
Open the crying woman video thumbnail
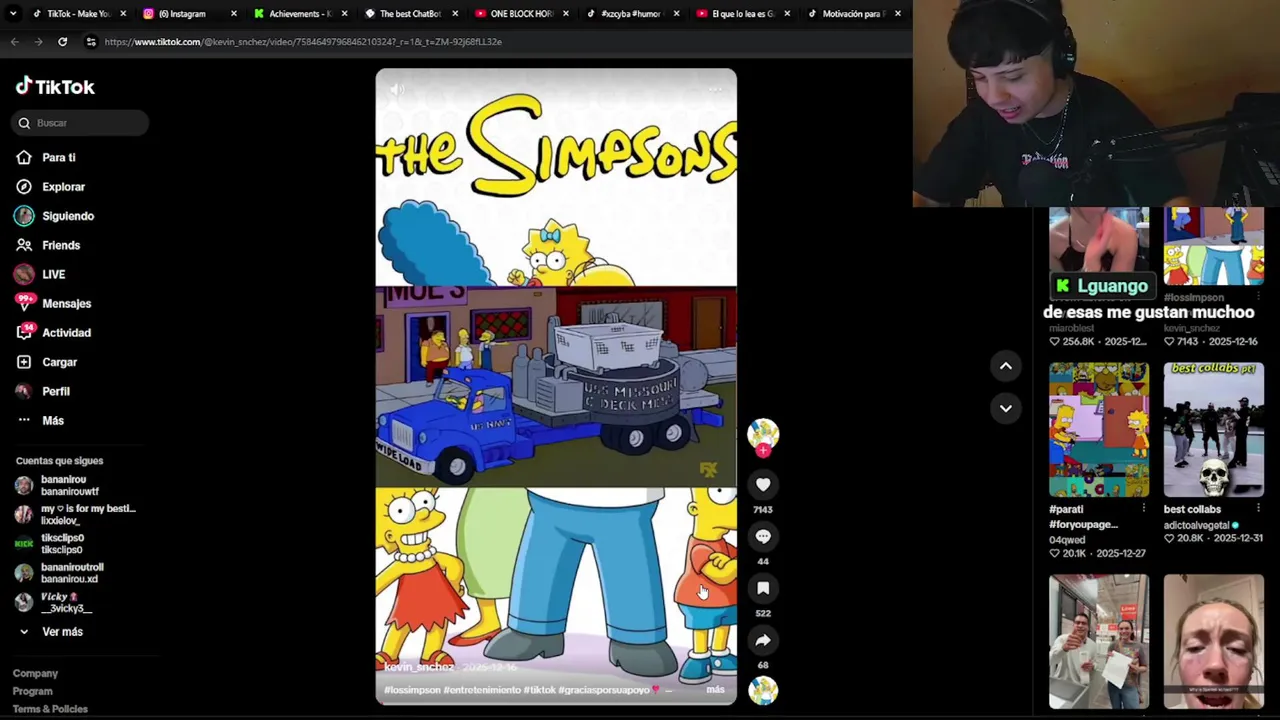1213,641
